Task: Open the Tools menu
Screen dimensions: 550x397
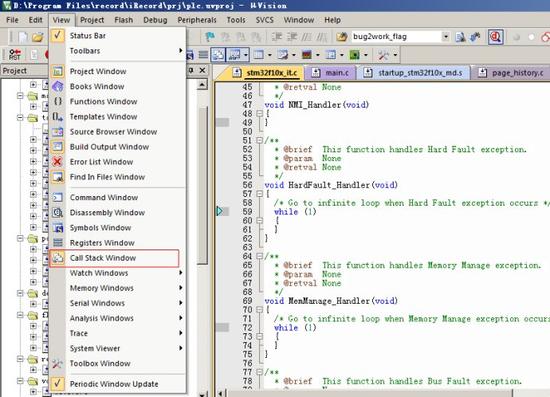Action: tap(236, 20)
